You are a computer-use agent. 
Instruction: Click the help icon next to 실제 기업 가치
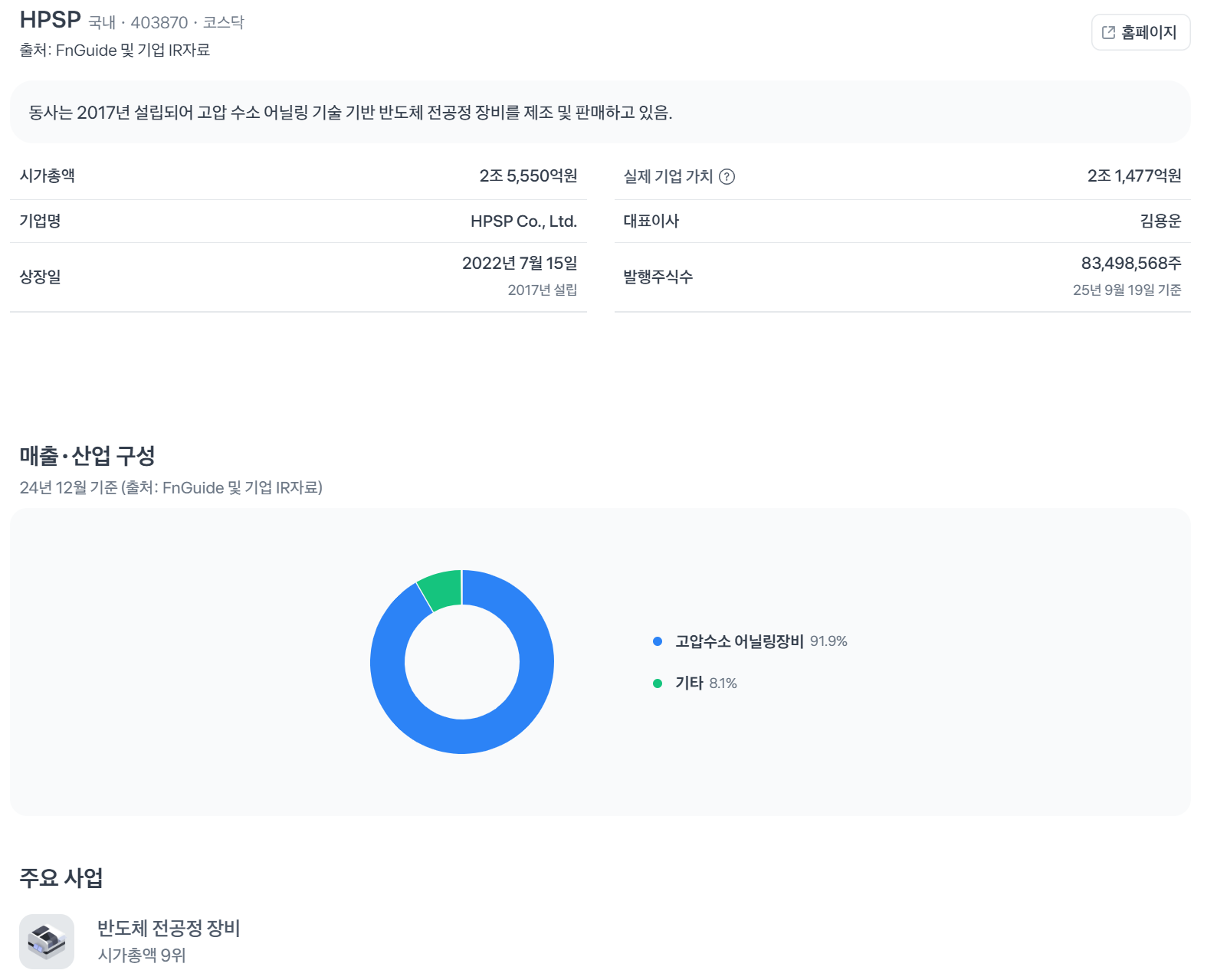point(727,177)
